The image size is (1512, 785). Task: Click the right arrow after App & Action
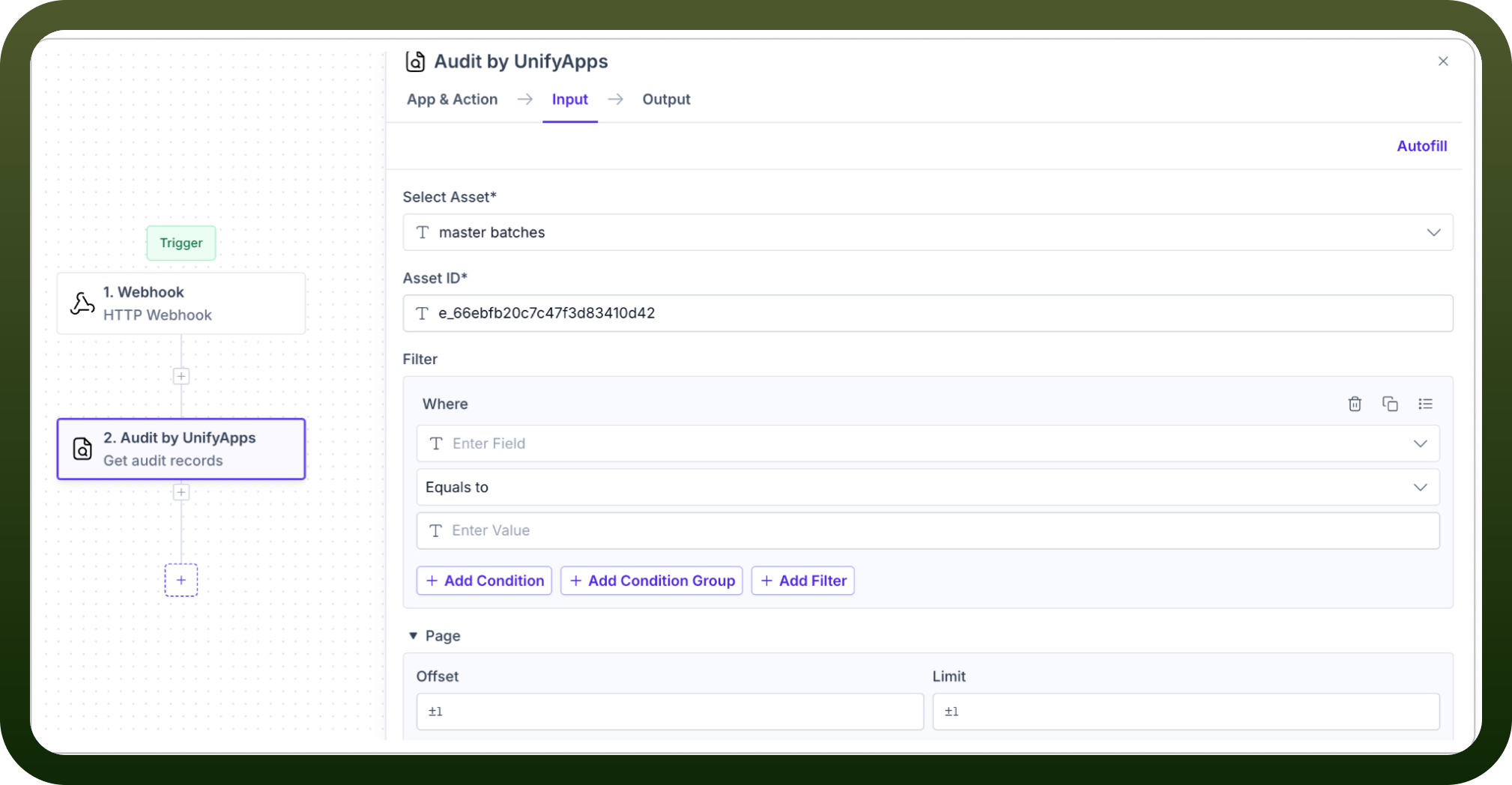click(x=524, y=100)
